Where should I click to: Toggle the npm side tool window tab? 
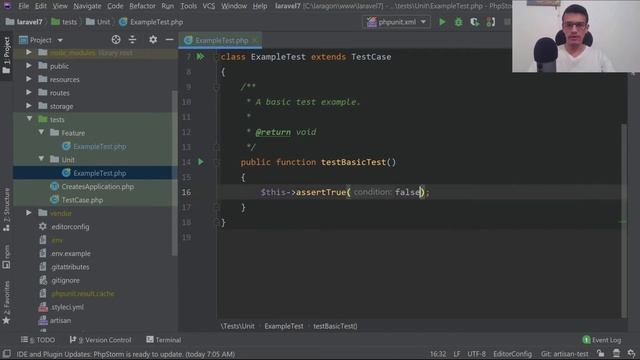click(7, 257)
